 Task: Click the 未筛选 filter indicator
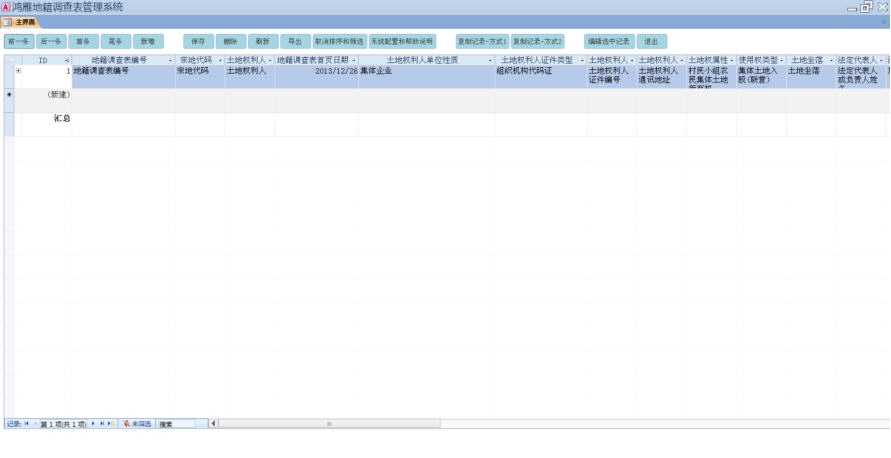(137, 424)
